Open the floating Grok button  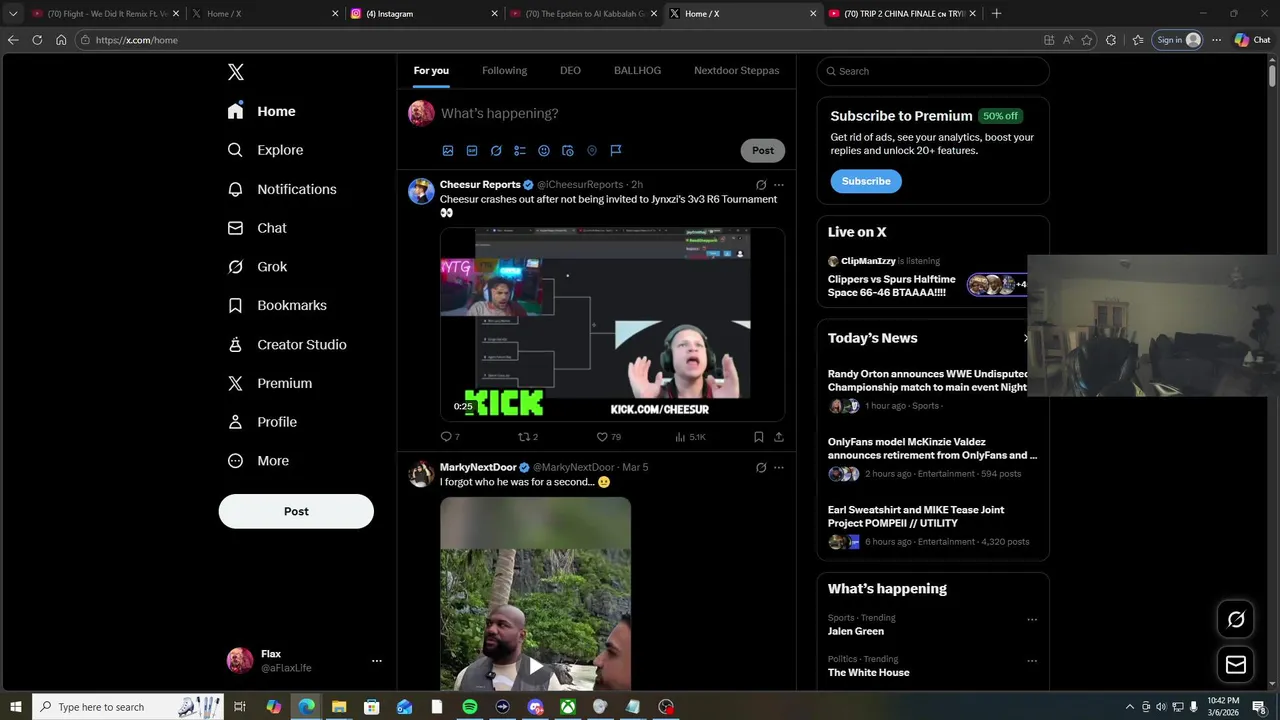[1236, 619]
